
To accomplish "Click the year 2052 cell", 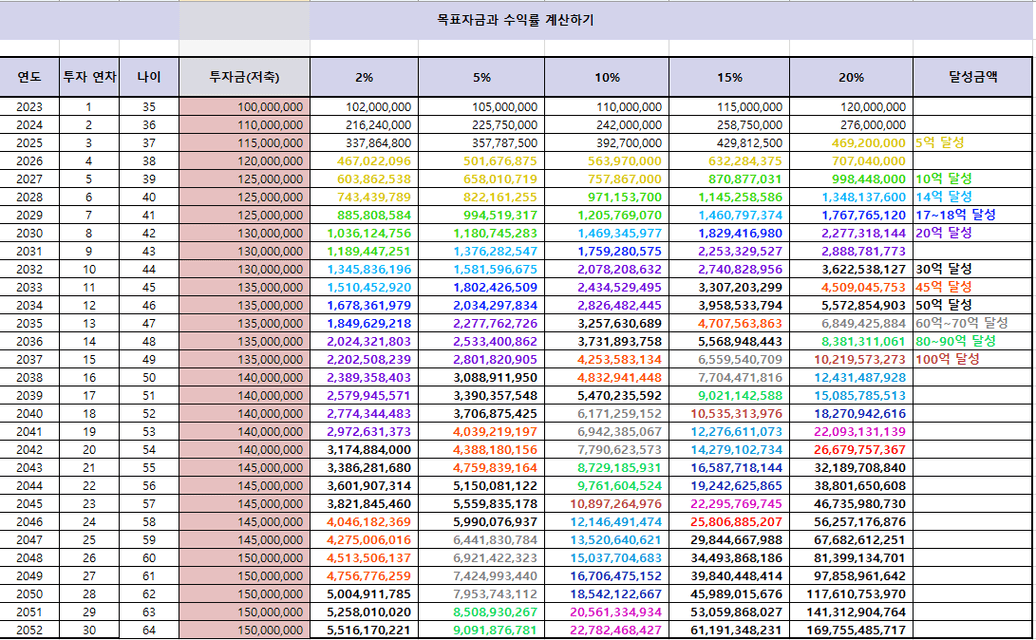I will pos(29,630).
